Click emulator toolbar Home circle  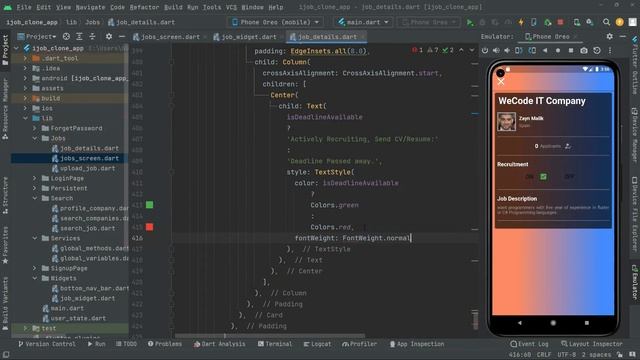[x=558, y=51]
